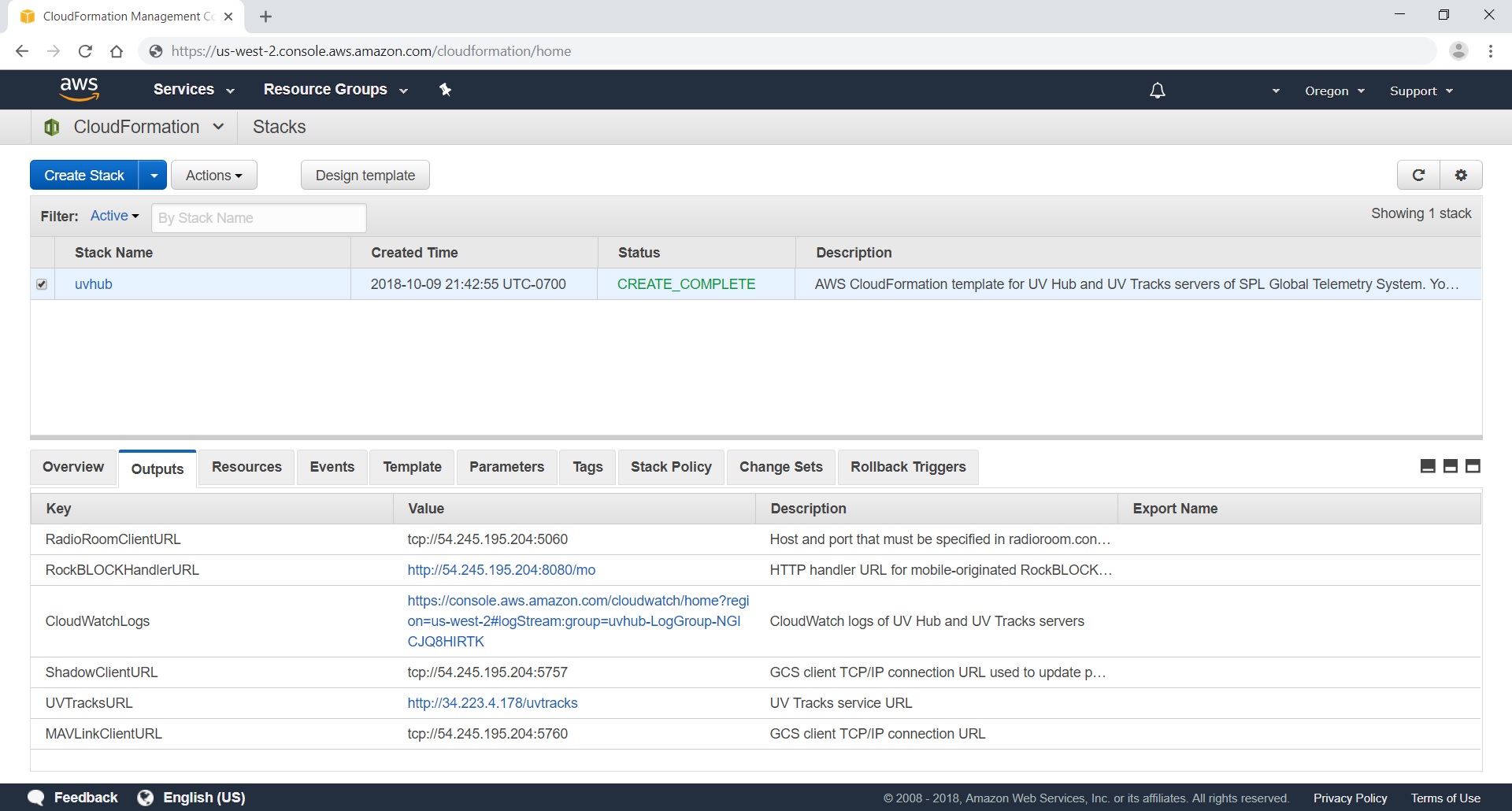Open the account dropdown arrow beside the bell
Screen dimensions: 1512x811
point(1276,91)
